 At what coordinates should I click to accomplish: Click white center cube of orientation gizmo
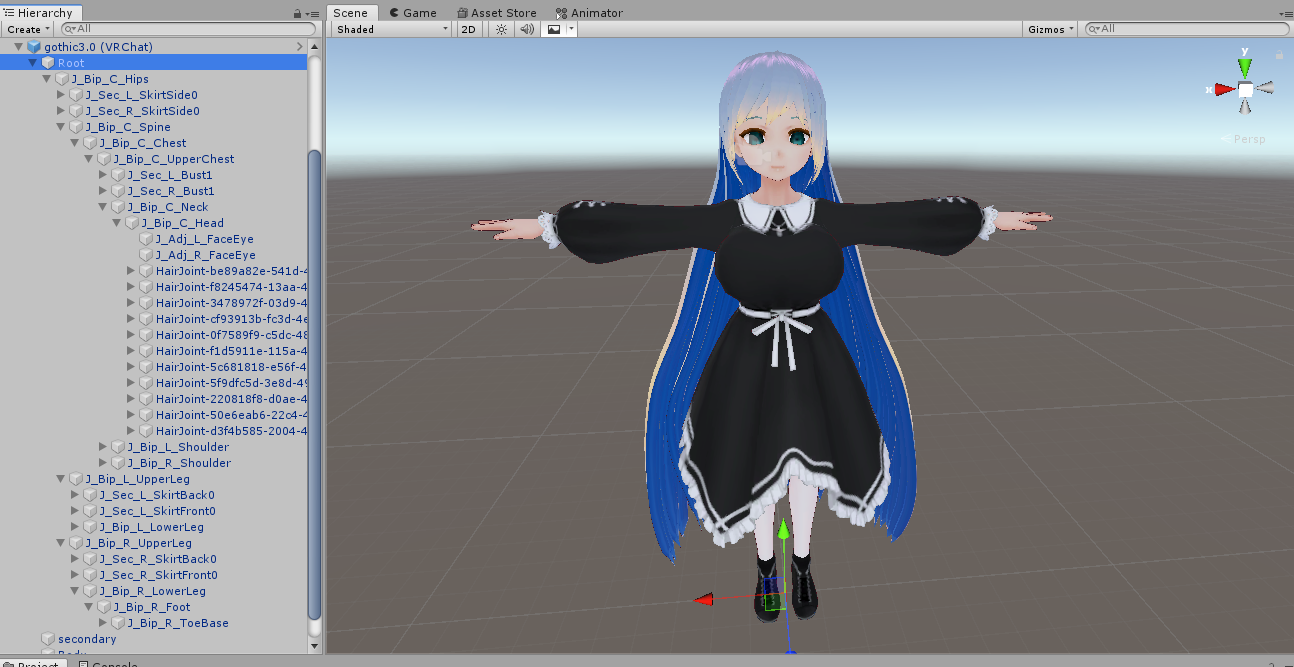[x=1245, y=90]
